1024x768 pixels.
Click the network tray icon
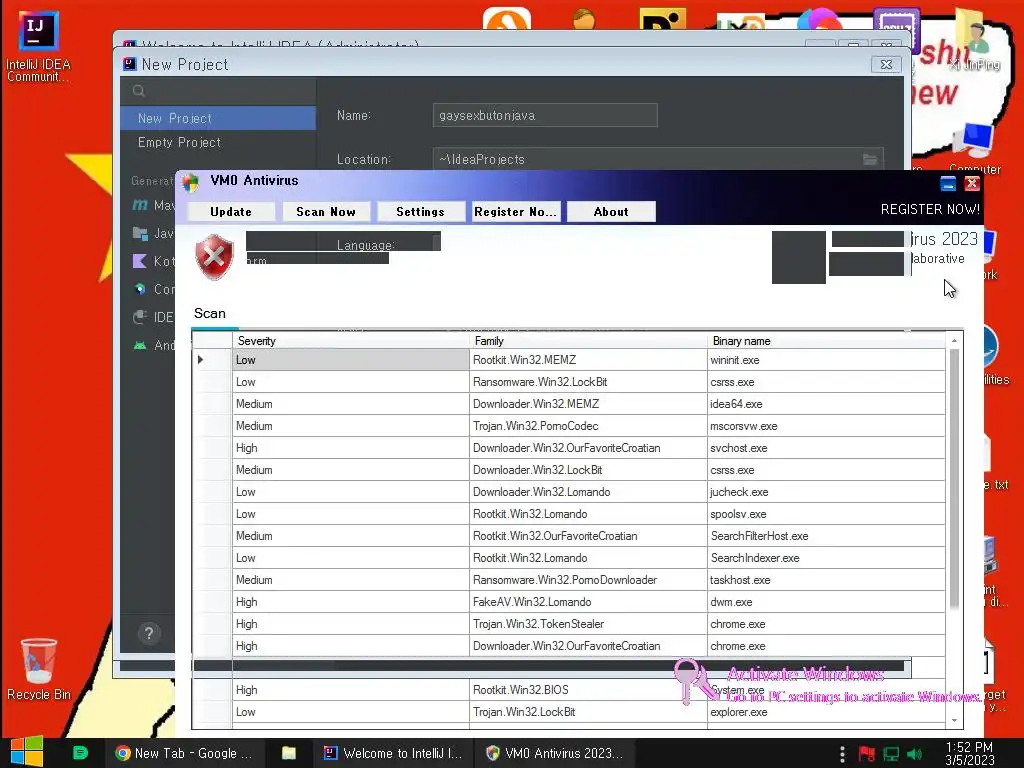[x=891, y=754]
